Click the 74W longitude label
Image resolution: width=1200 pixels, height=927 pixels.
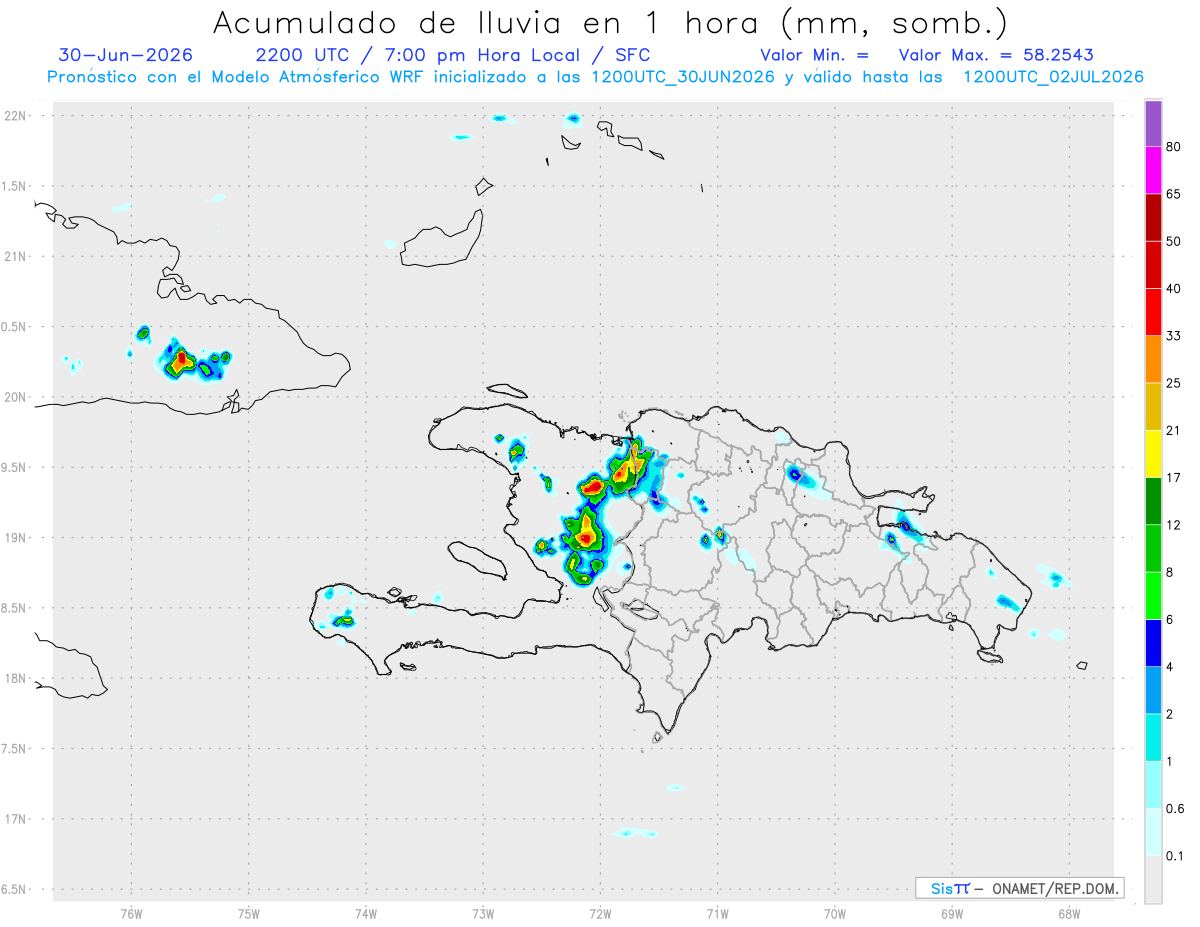[366, 914]
